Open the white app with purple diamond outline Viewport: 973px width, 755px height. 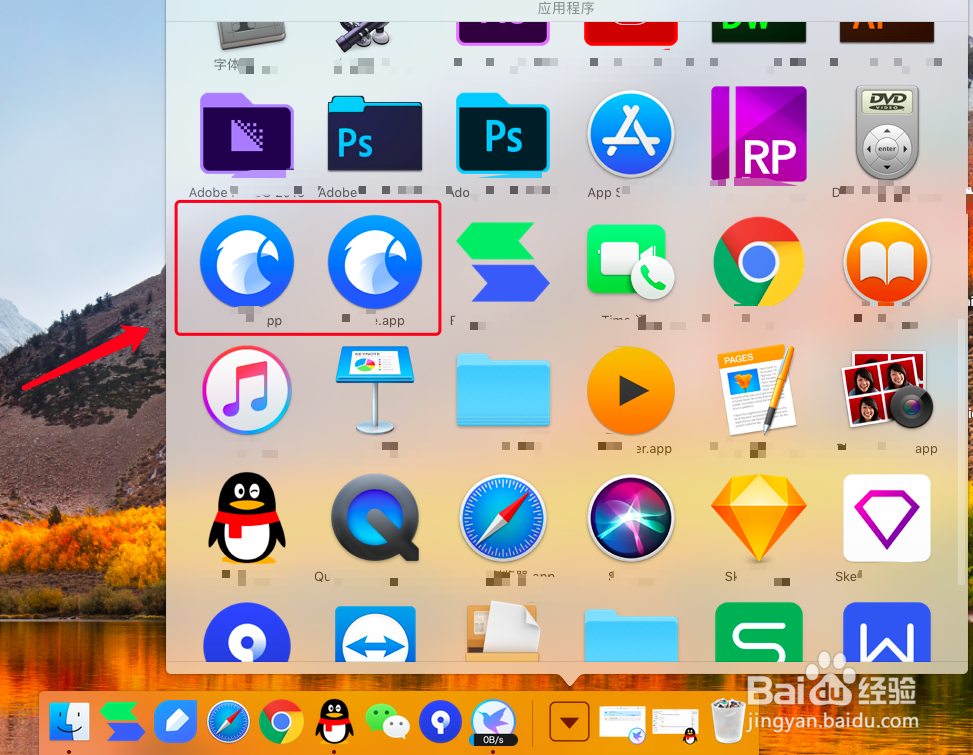pos(887,518)
